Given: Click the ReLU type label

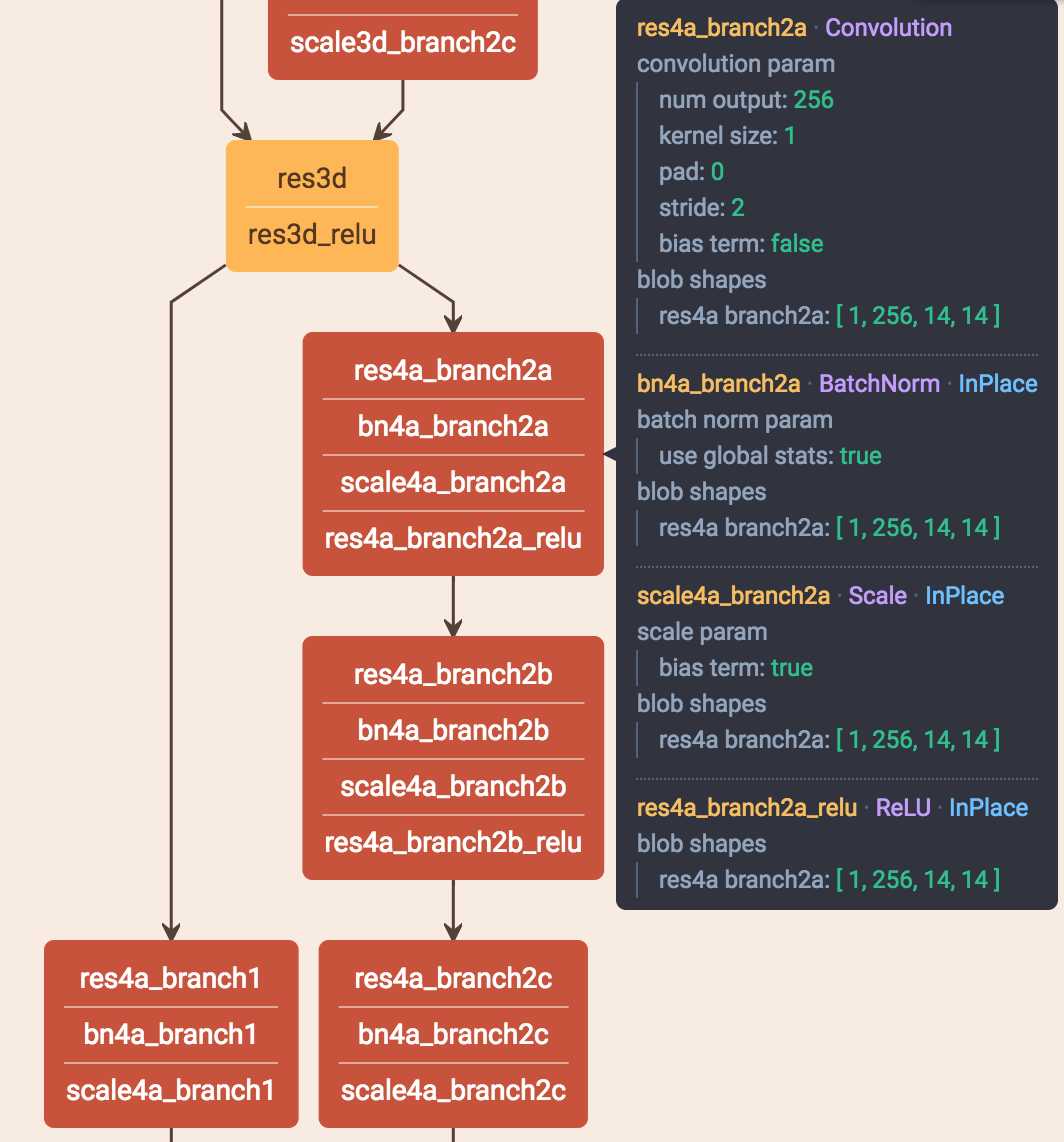Looking at the screenshot, I should 903,808.
